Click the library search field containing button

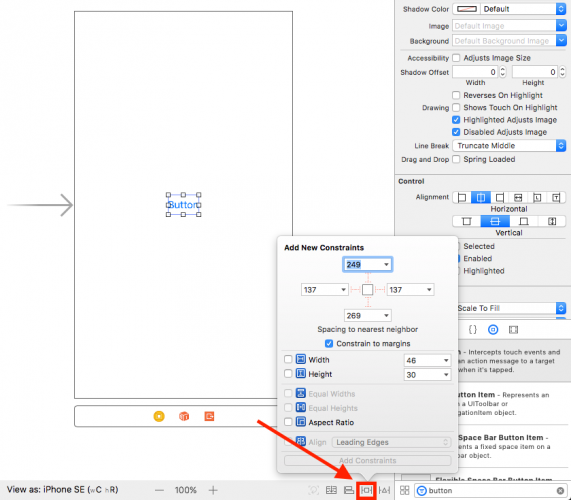(x=490, y=491)
